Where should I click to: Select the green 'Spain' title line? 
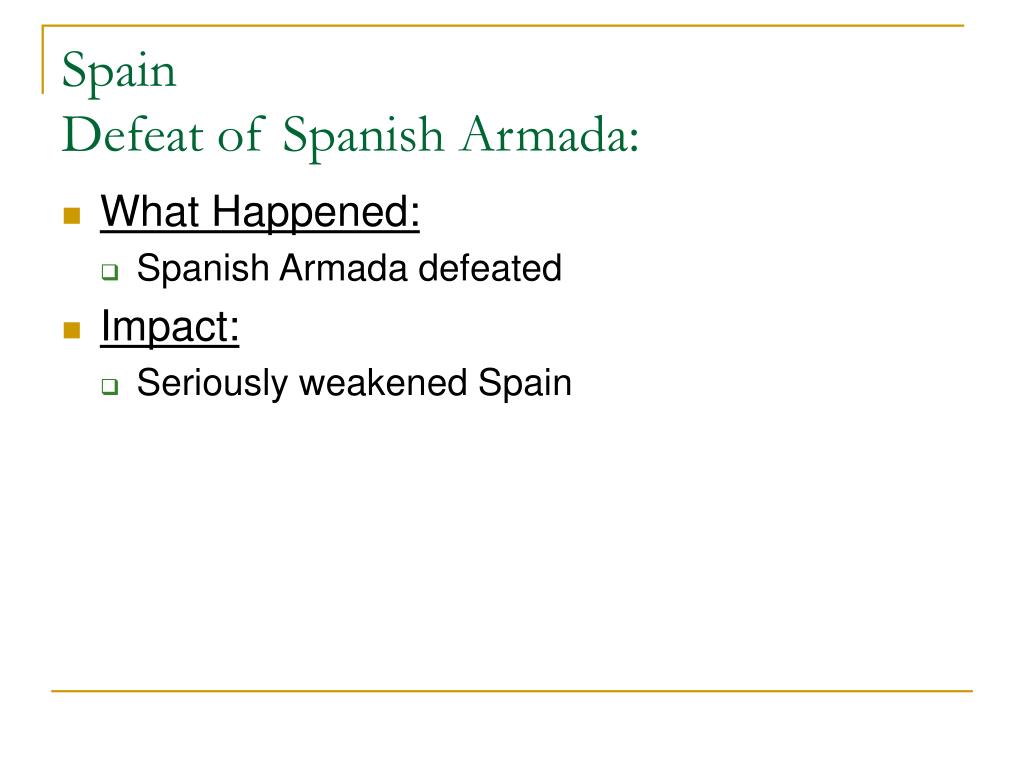click(x=119, y=72)
